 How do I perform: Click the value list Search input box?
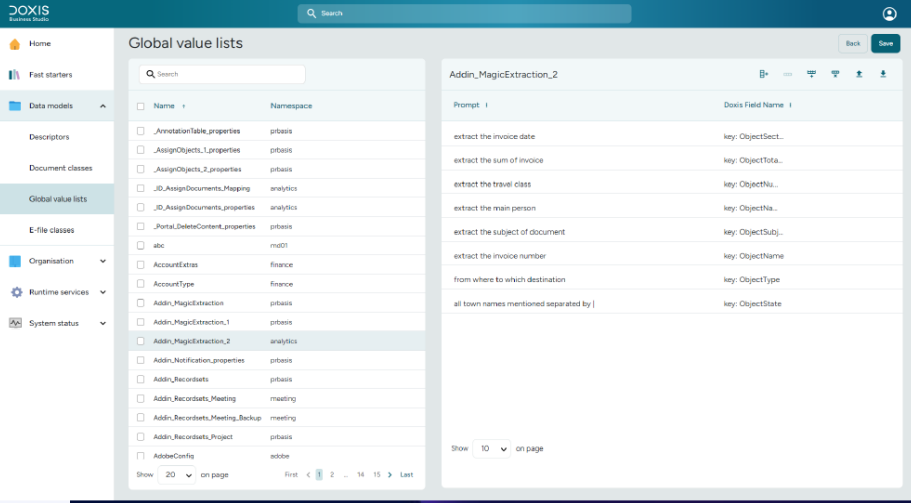click(222, 74)
